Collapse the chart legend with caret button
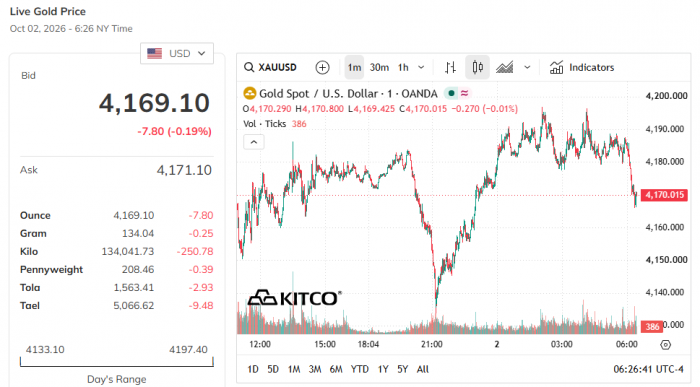Image resolution: width=700 pixels, height=387 pixels. click(254, 142)
